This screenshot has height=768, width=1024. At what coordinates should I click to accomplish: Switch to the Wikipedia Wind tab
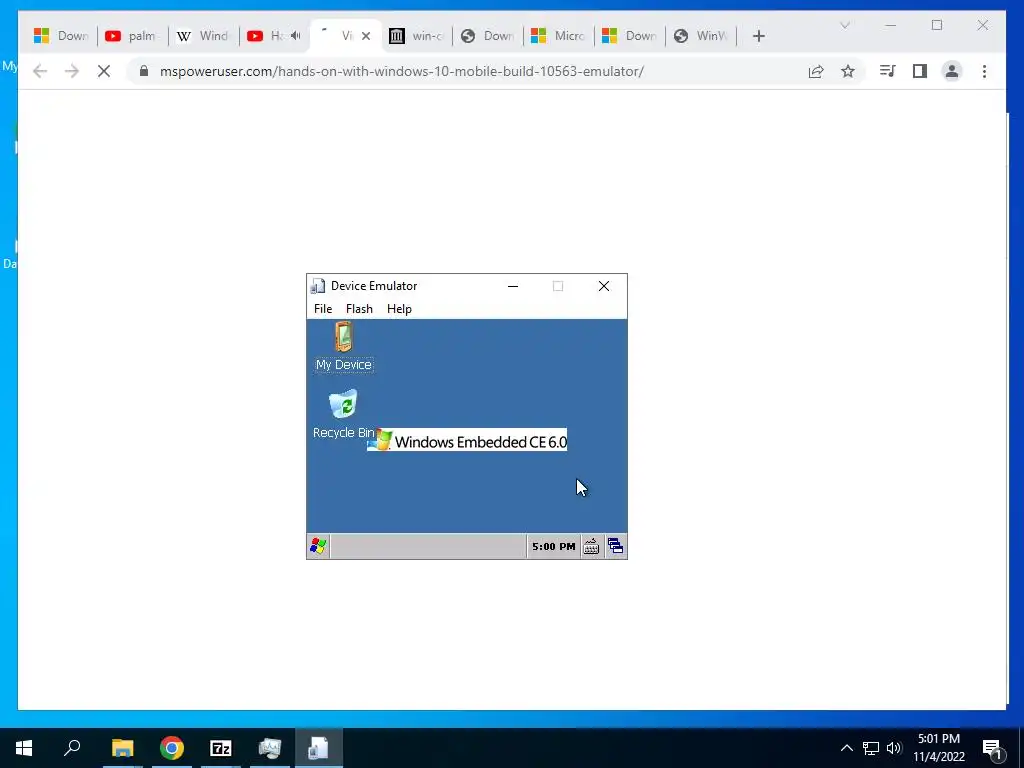tap(204, 36)
